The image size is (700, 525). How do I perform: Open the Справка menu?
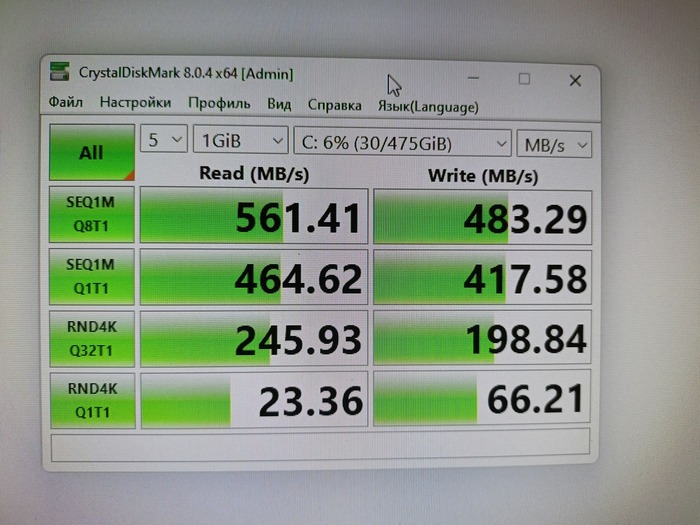[334, 105]
